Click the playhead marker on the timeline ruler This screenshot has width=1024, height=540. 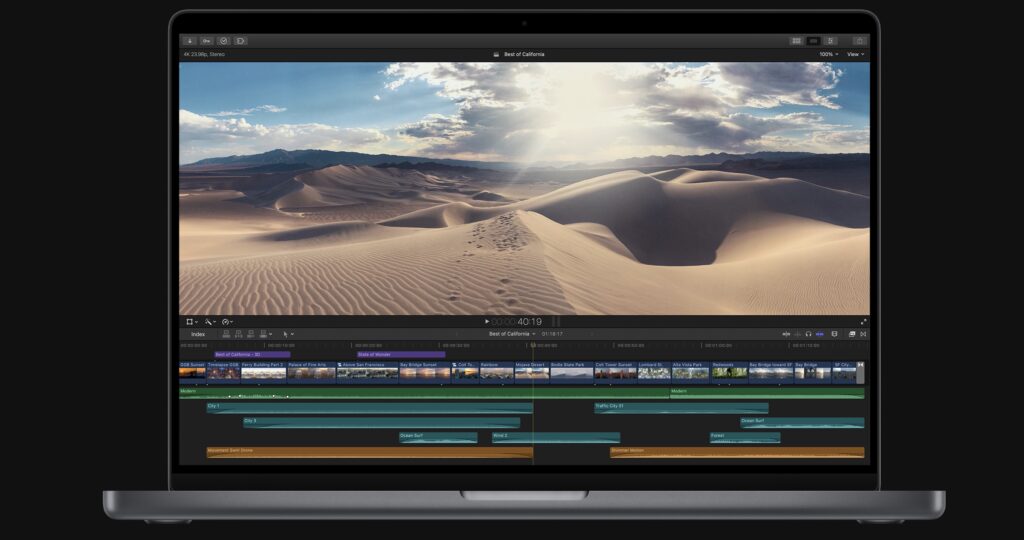point(534,345)
